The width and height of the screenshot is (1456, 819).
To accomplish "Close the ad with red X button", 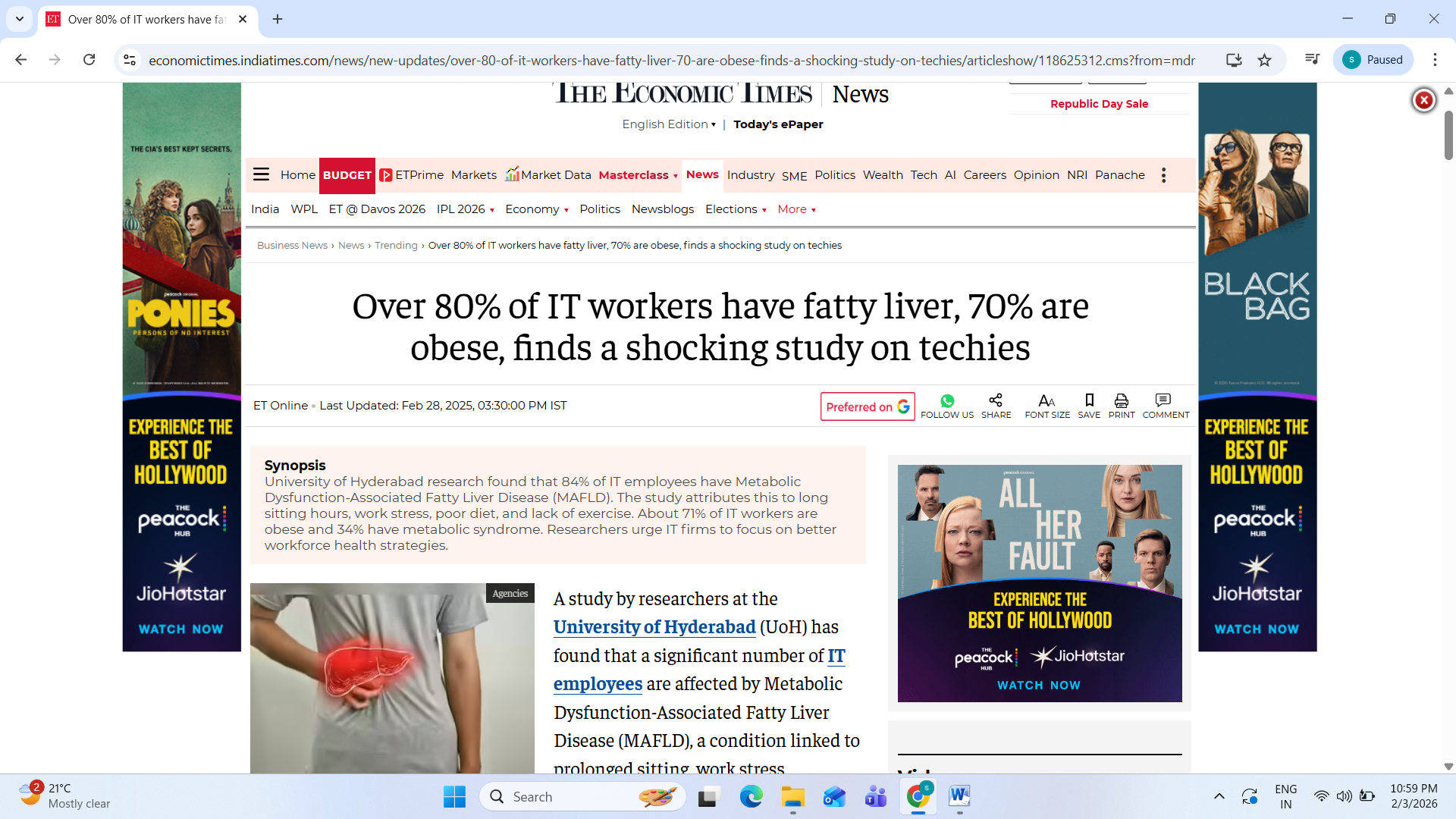I will (1424, 100).
